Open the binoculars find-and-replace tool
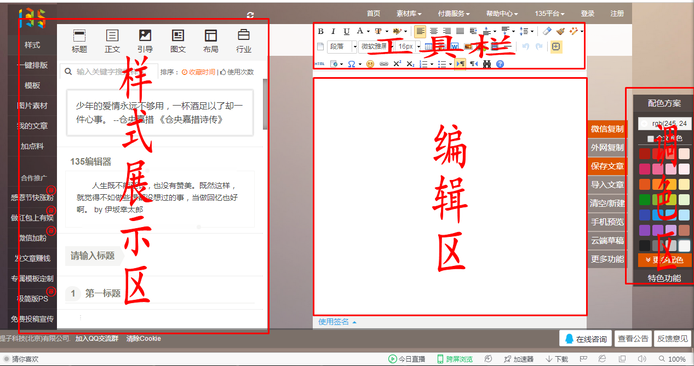The width and height of the screenshot is (694, 366). click(x=487, y=64)
